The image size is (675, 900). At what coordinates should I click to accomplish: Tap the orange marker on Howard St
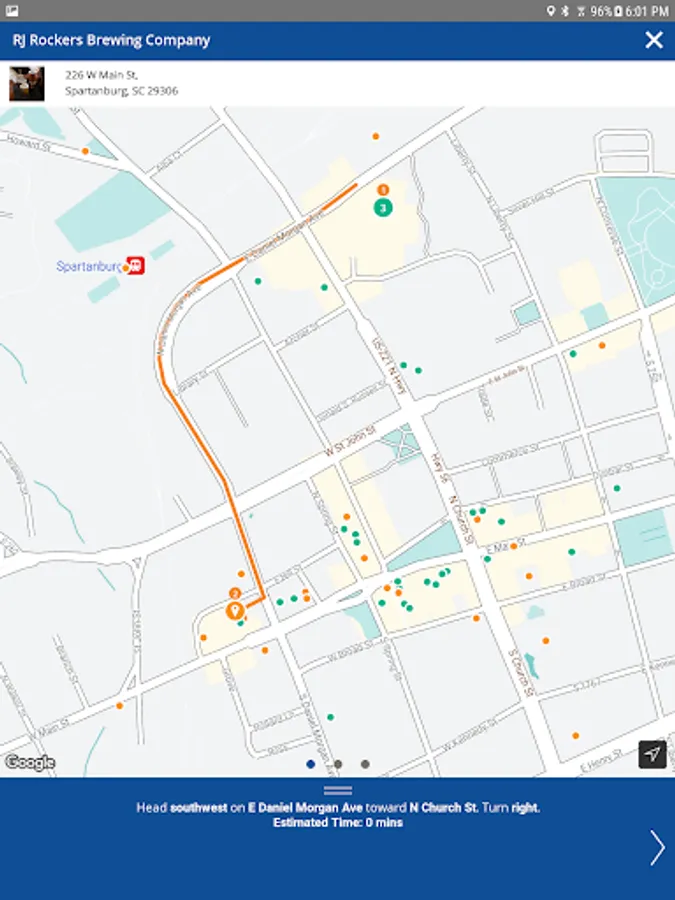point(85,151)
